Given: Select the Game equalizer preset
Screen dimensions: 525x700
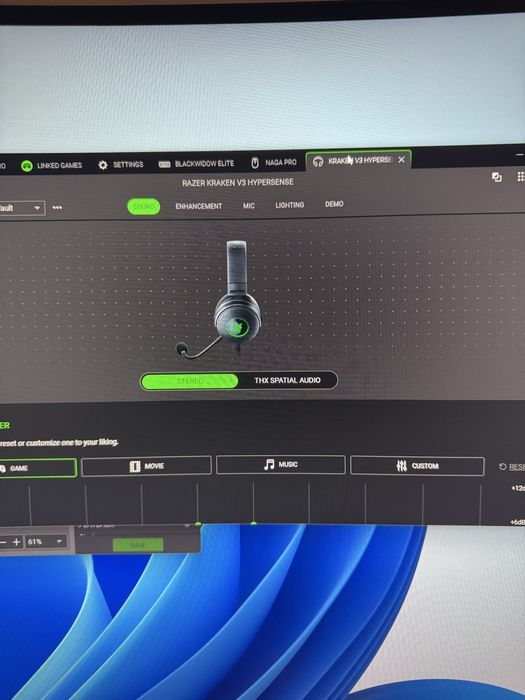Looking at the screenshot, I should [38, 468].
